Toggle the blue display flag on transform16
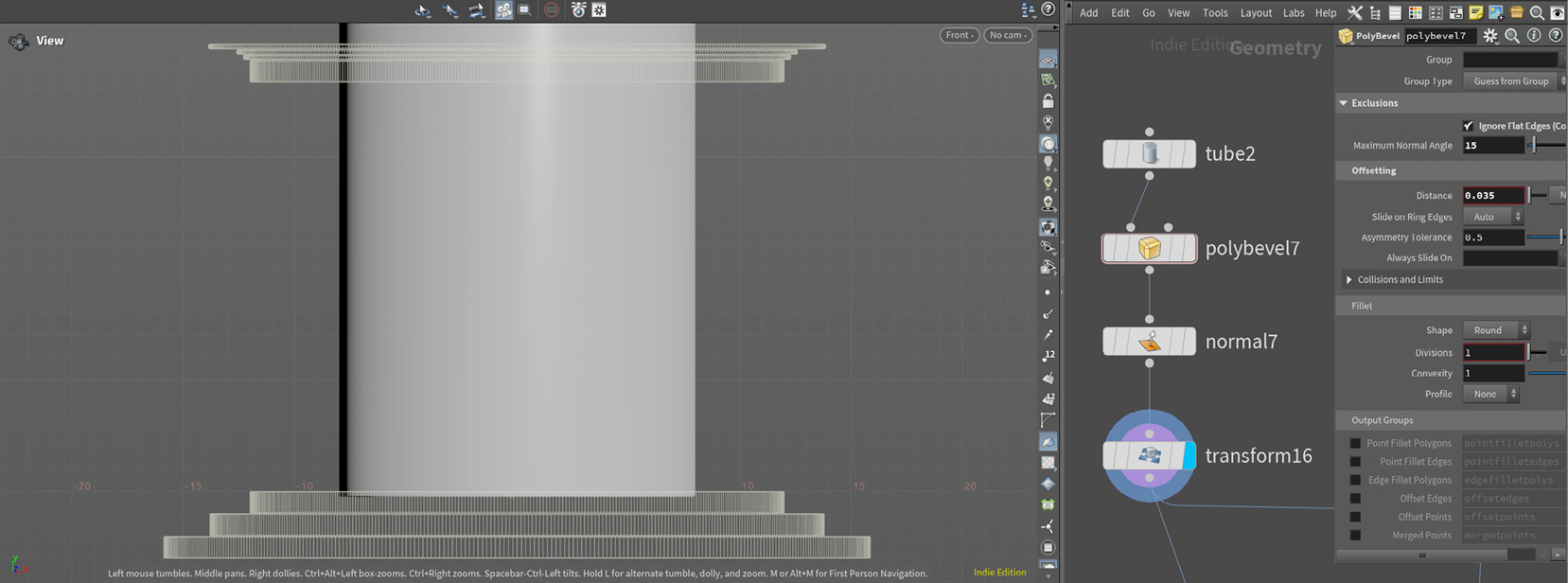Screen dimensions: 1568x583 point(1189,455)
